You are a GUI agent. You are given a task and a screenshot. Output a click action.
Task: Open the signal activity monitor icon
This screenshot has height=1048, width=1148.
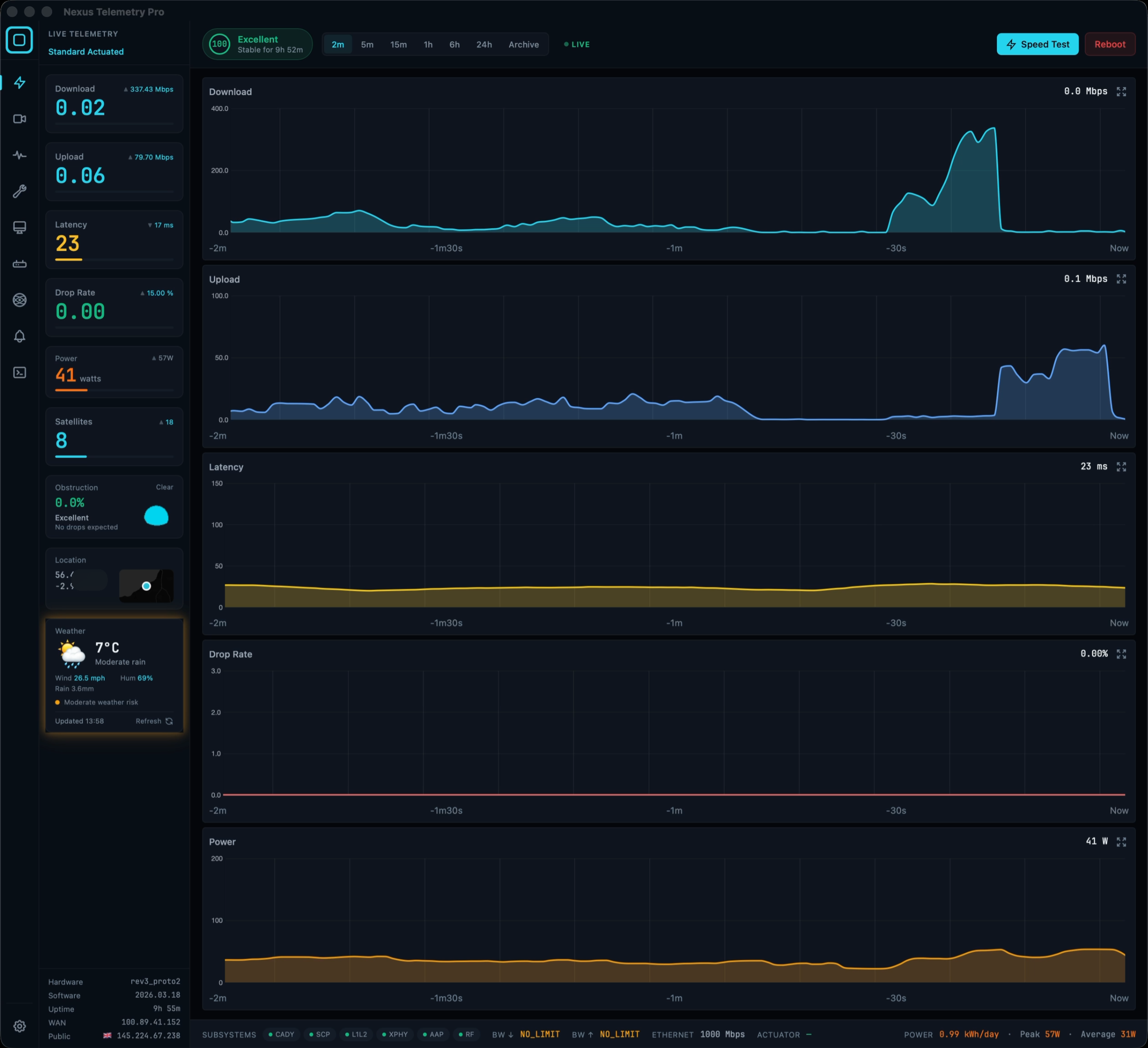click(x=20, y=155)
